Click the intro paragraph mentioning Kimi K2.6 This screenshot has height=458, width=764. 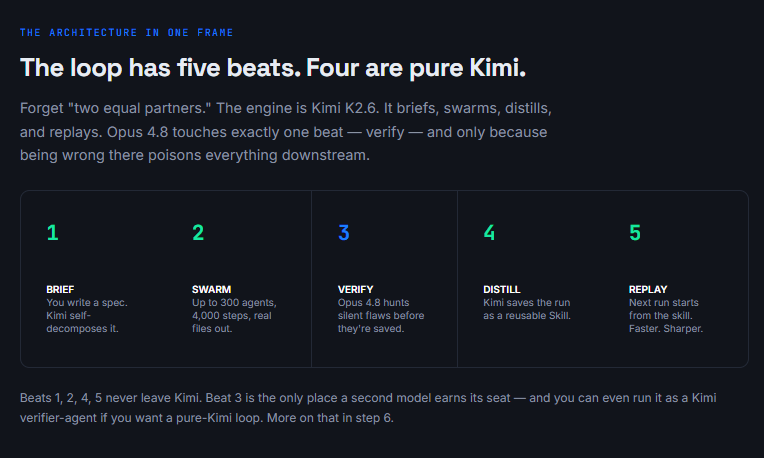pos(286,132)
